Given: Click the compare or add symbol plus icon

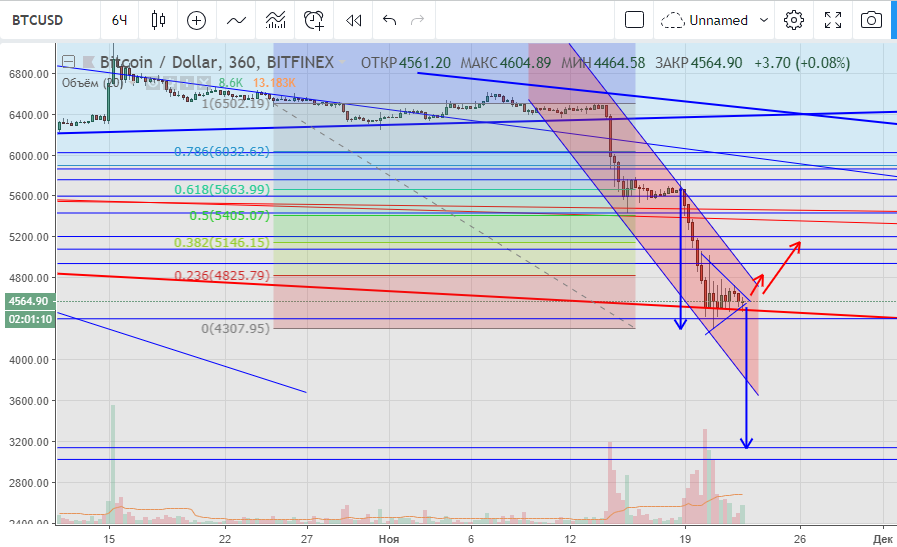Looking at the screenshot, I should pos(196,20).
